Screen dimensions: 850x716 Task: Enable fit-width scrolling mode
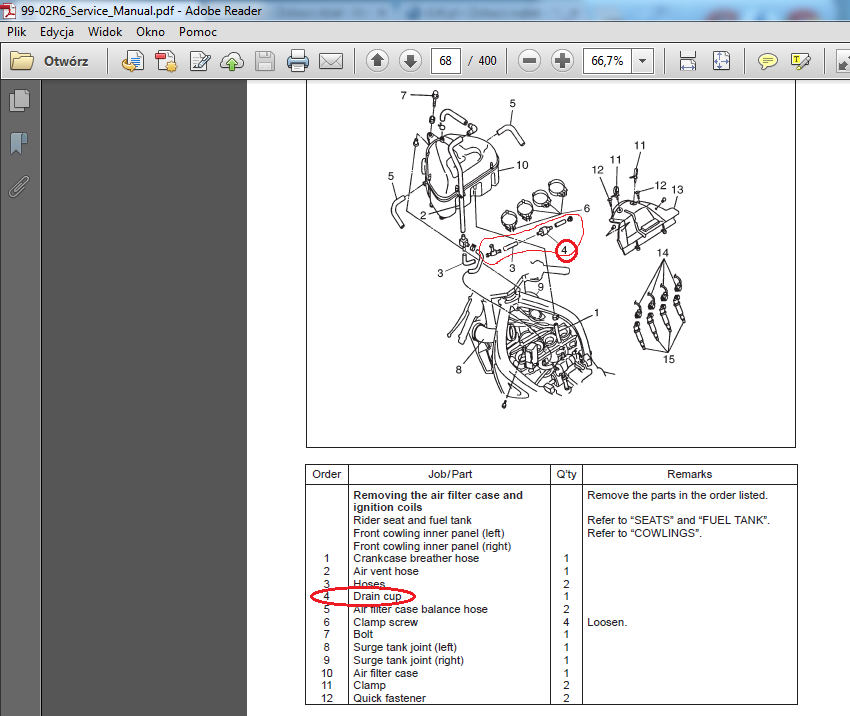click(688, 61)
